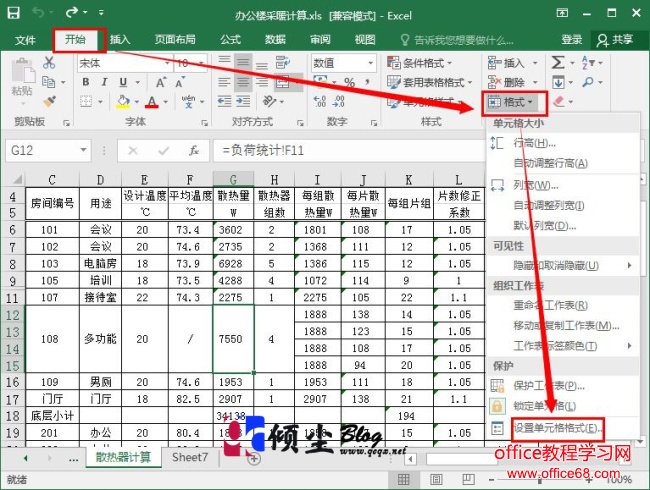The image size is (650, 490).
Task: Click the percent style icon
Action: pyautogui.click(x=349, y=82)
